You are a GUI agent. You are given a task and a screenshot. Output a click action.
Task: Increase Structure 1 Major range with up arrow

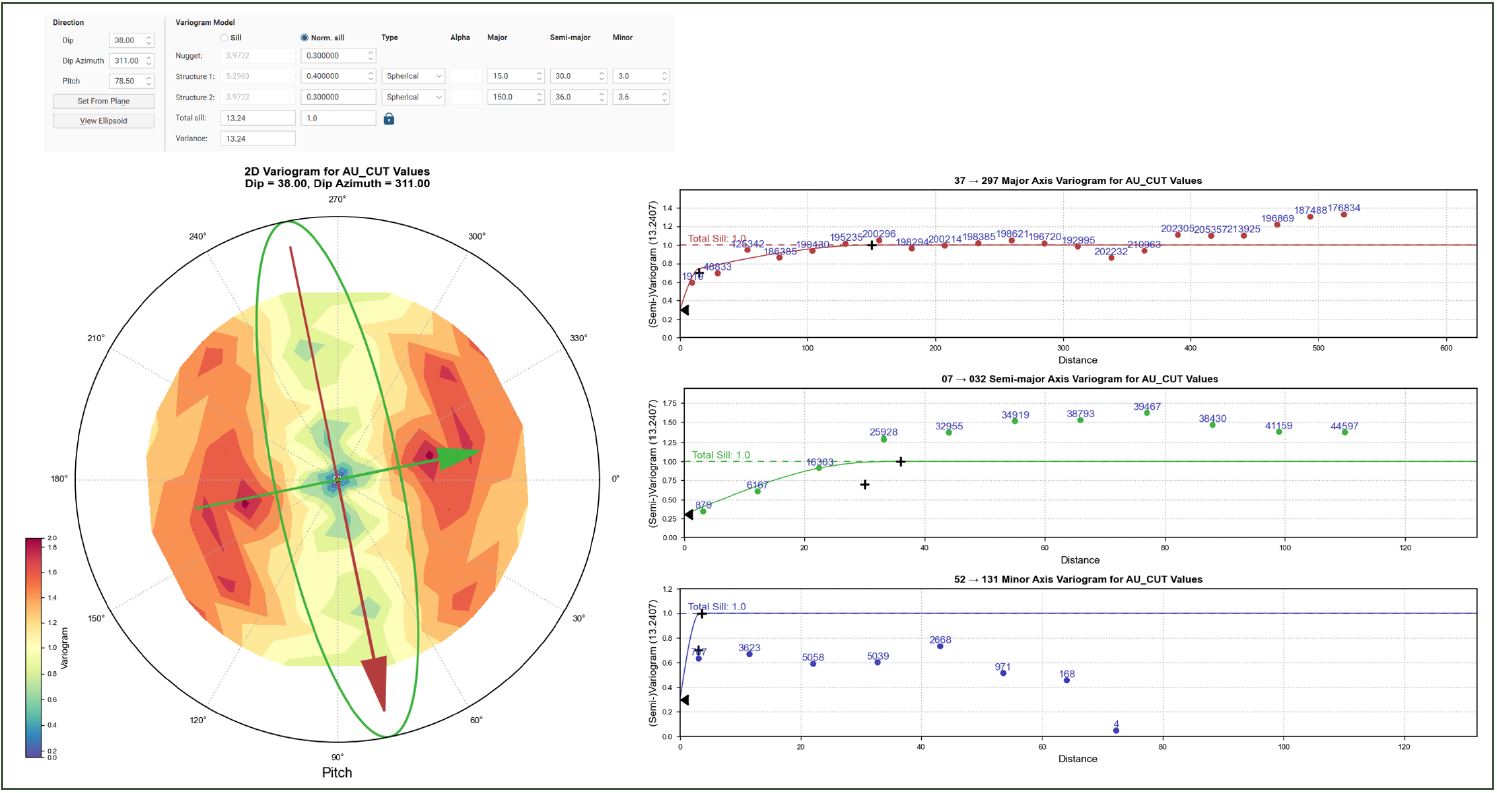[x=541, y=73]
